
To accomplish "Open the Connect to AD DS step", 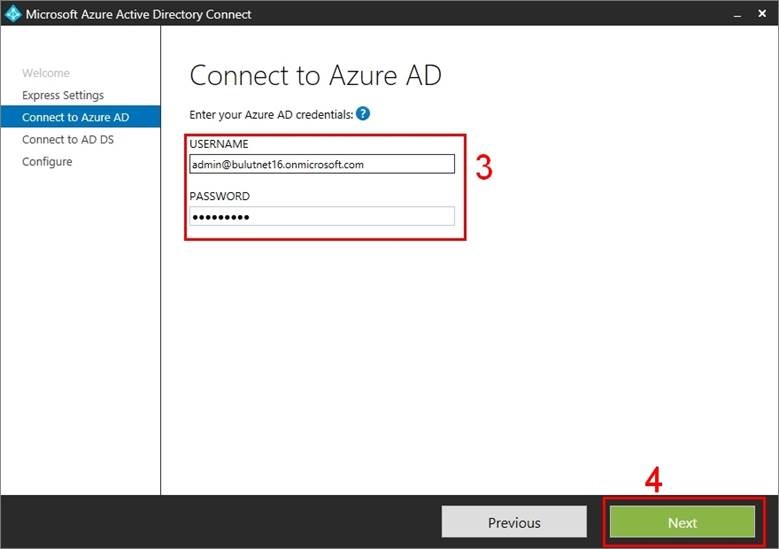I will pyautogui.click(x=68, y=139).
